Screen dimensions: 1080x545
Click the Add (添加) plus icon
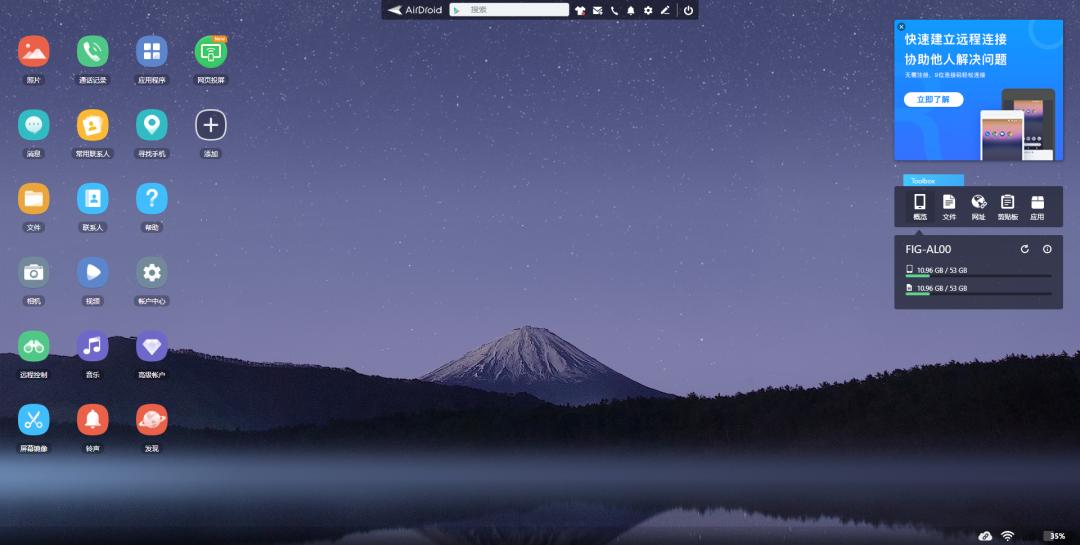pyautogui.click(x=211, y=125)
